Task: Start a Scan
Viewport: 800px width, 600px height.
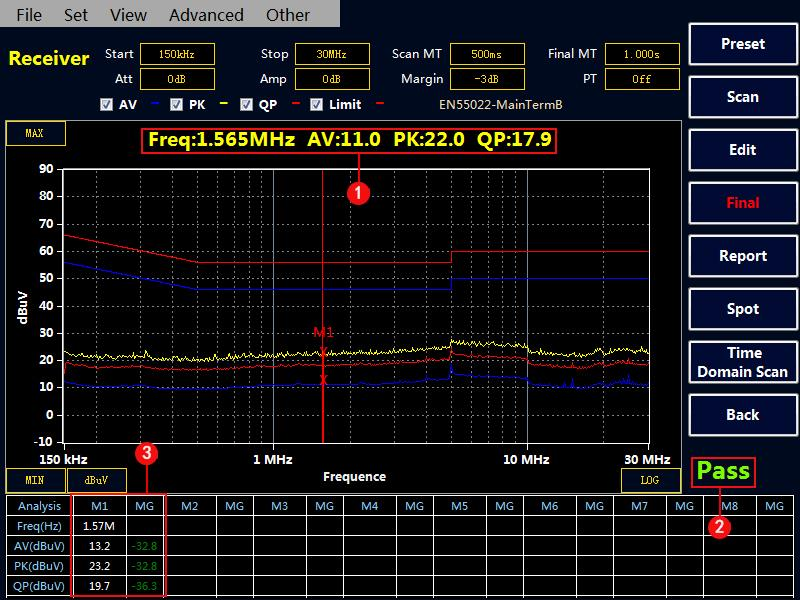Action: pos(742,97)
